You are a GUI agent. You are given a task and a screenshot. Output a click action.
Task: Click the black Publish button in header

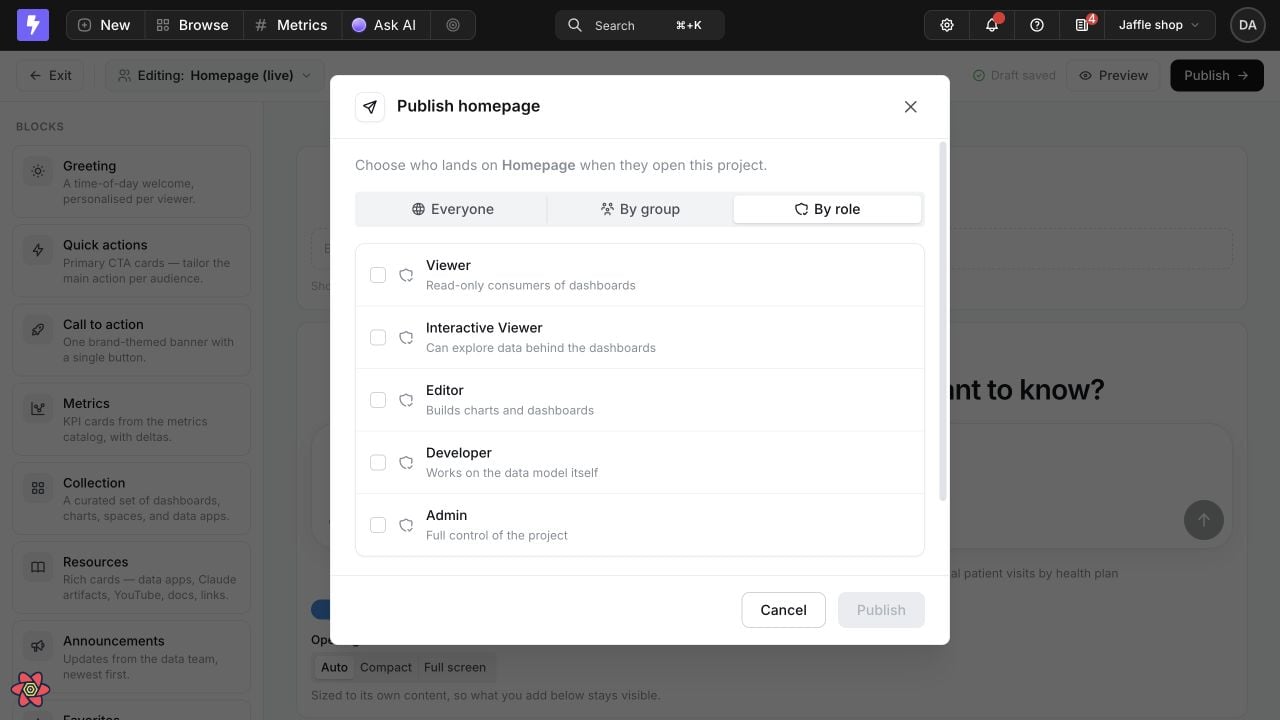pos(1217,75)
